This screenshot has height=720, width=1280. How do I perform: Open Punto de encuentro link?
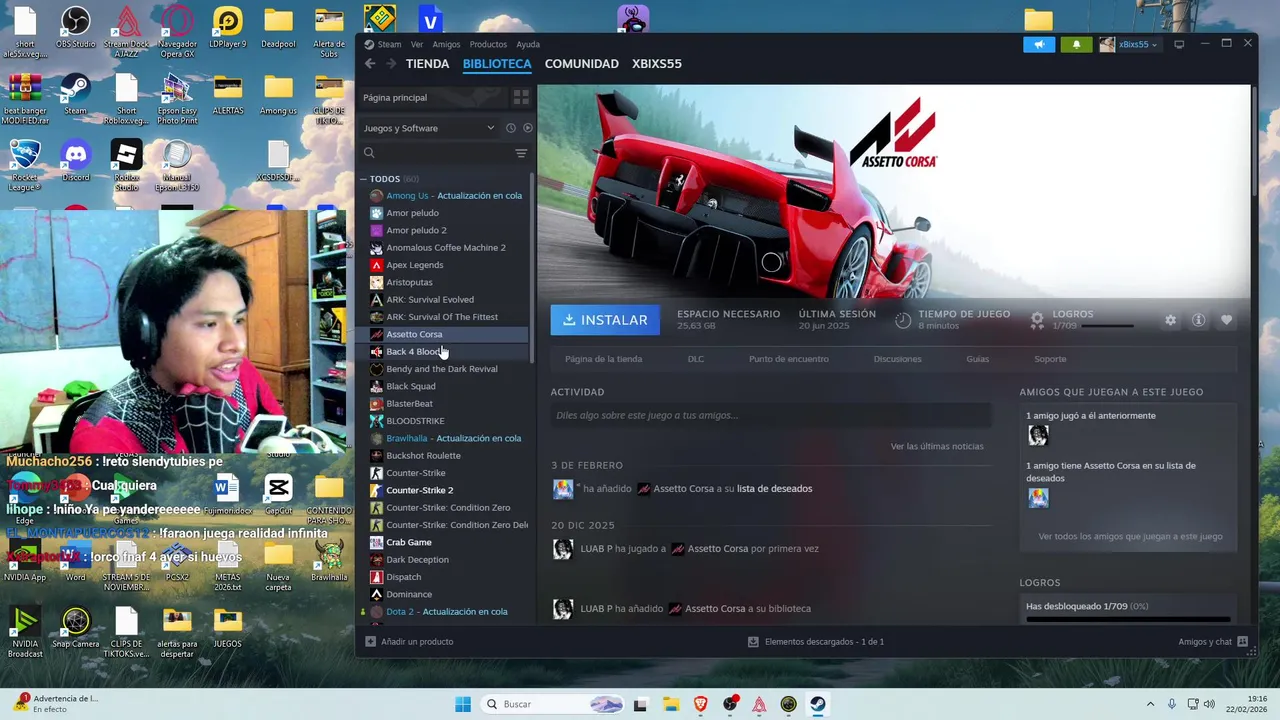point(789,359)
